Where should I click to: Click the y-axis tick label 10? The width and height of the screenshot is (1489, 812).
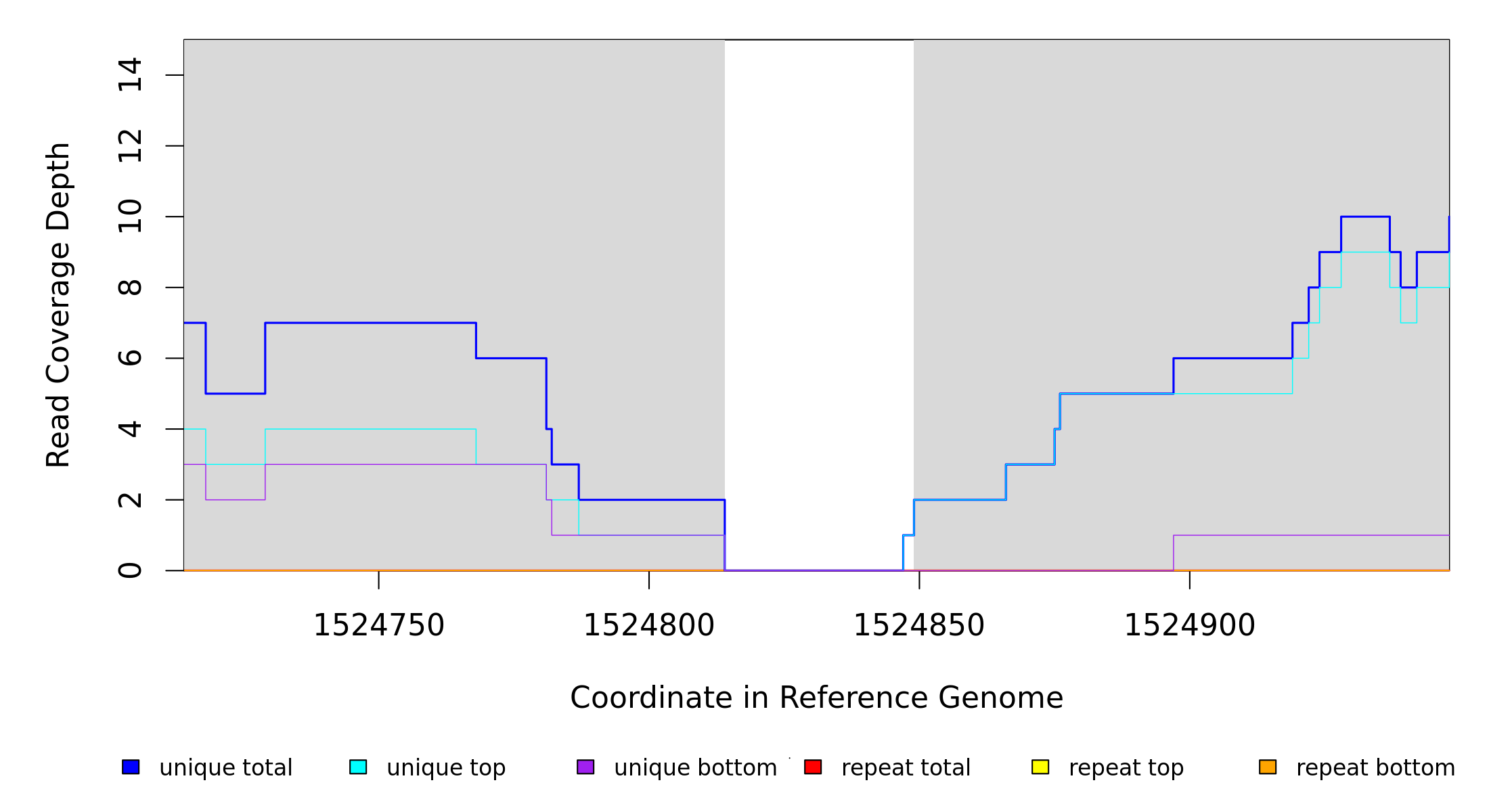point(130,217)
